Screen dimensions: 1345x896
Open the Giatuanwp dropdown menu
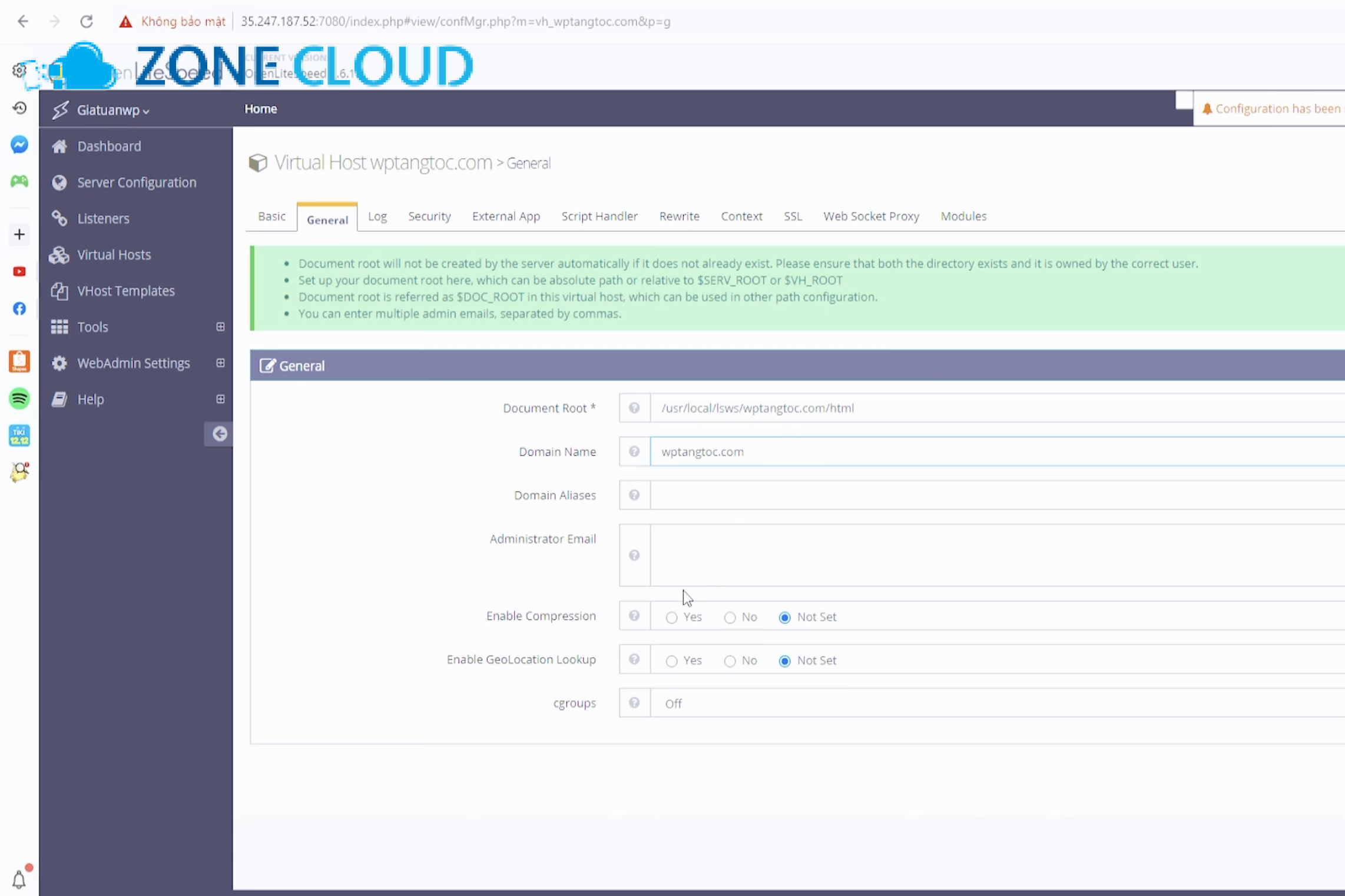(x=113, y=110)
